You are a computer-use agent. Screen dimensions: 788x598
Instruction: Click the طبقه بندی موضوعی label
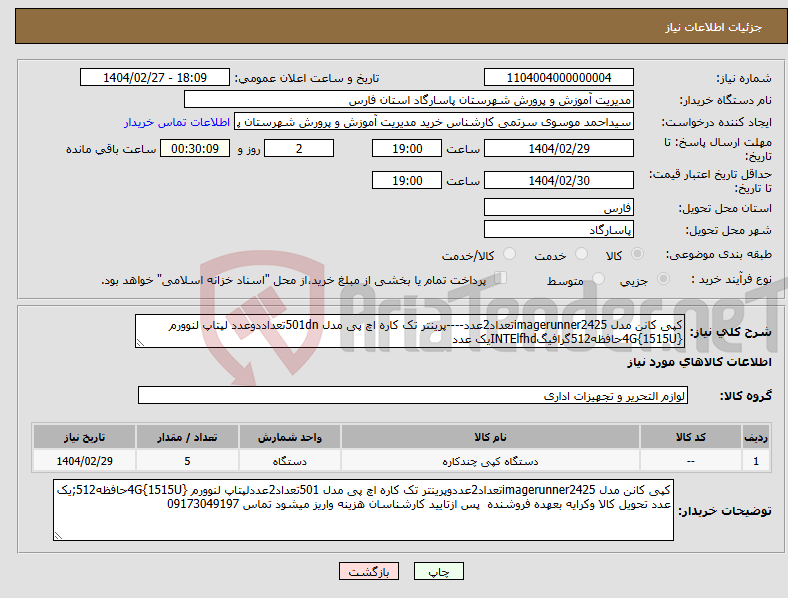(719, 254)
